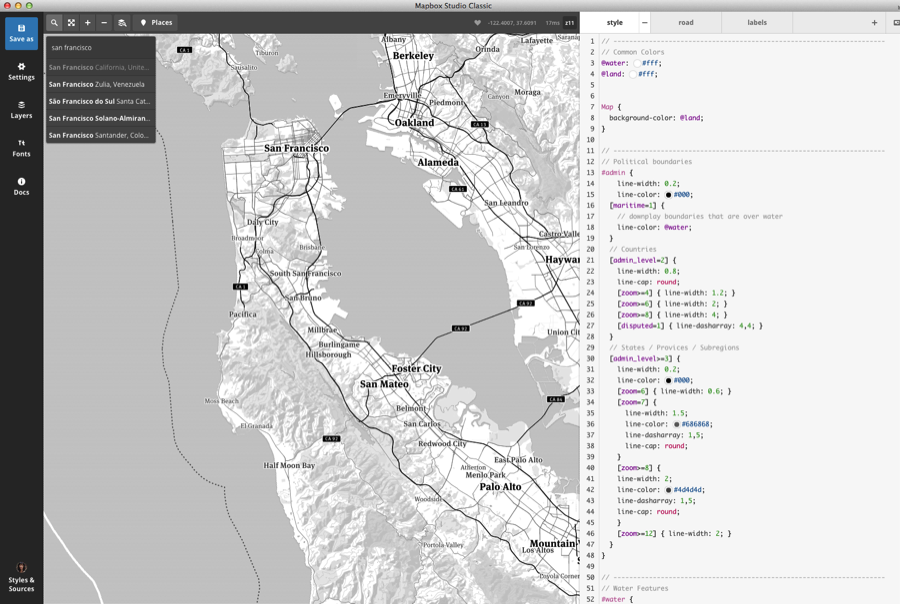
Task: Click the Save as button
Action: (21, 33)
